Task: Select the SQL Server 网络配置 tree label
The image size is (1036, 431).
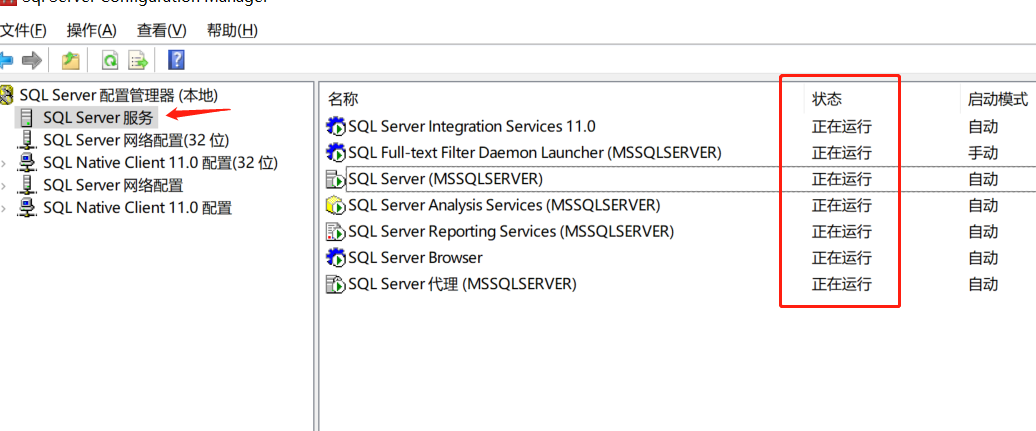Action: pyautogui.click(x=113, y=185)
